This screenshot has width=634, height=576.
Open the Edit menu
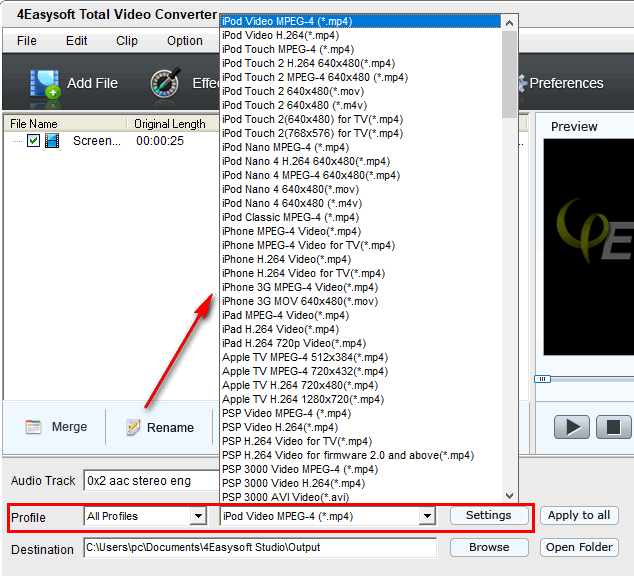[76, 41]
